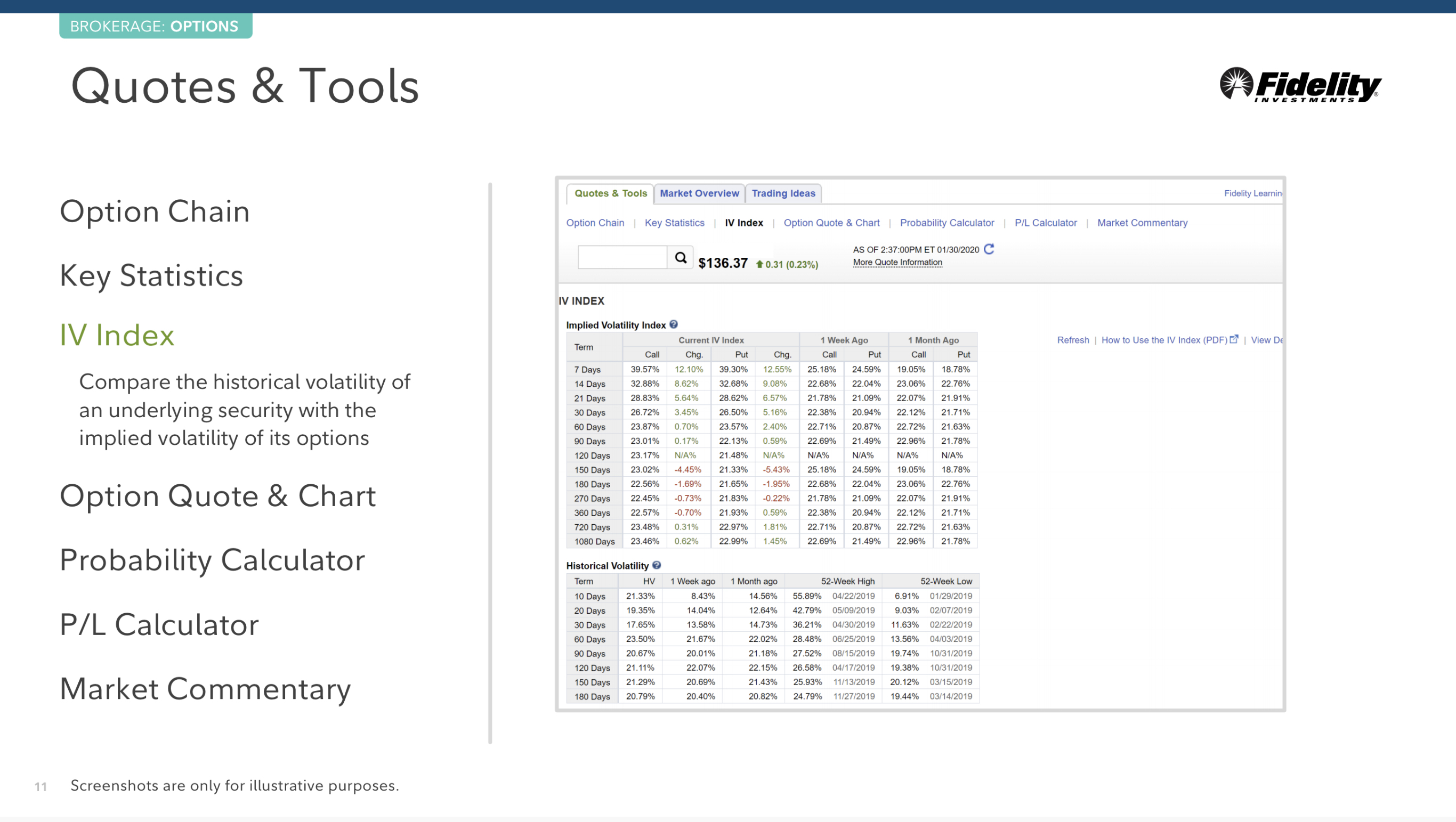
Task: Open the Market Commentary link
Action: [x=1142, y=223]
